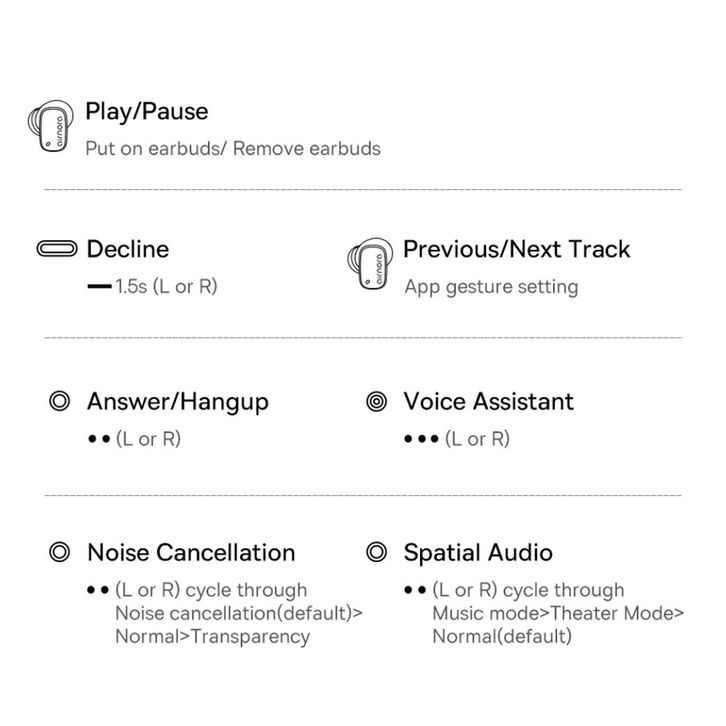Click the dash symbol before 1.5s
Image resolution: width=726 pixels, height=726 pixels.
[x=100, y=287]
